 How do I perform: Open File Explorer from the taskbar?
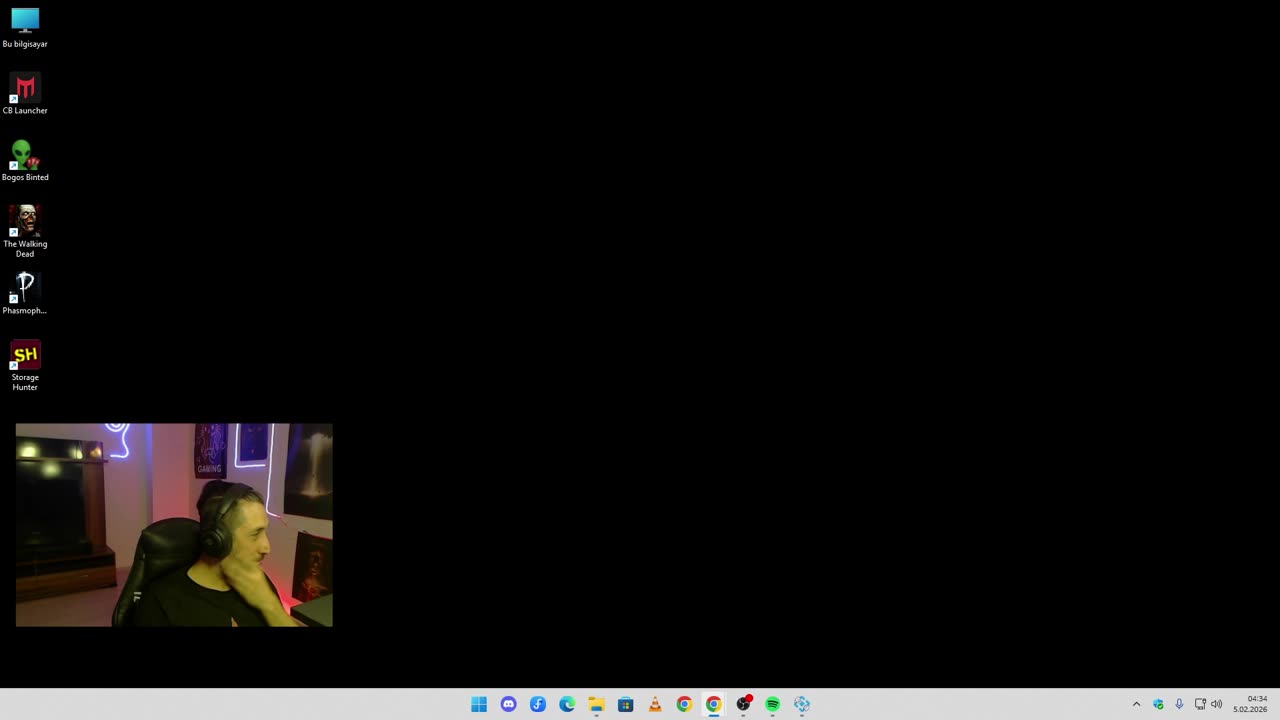pos(596,704)
